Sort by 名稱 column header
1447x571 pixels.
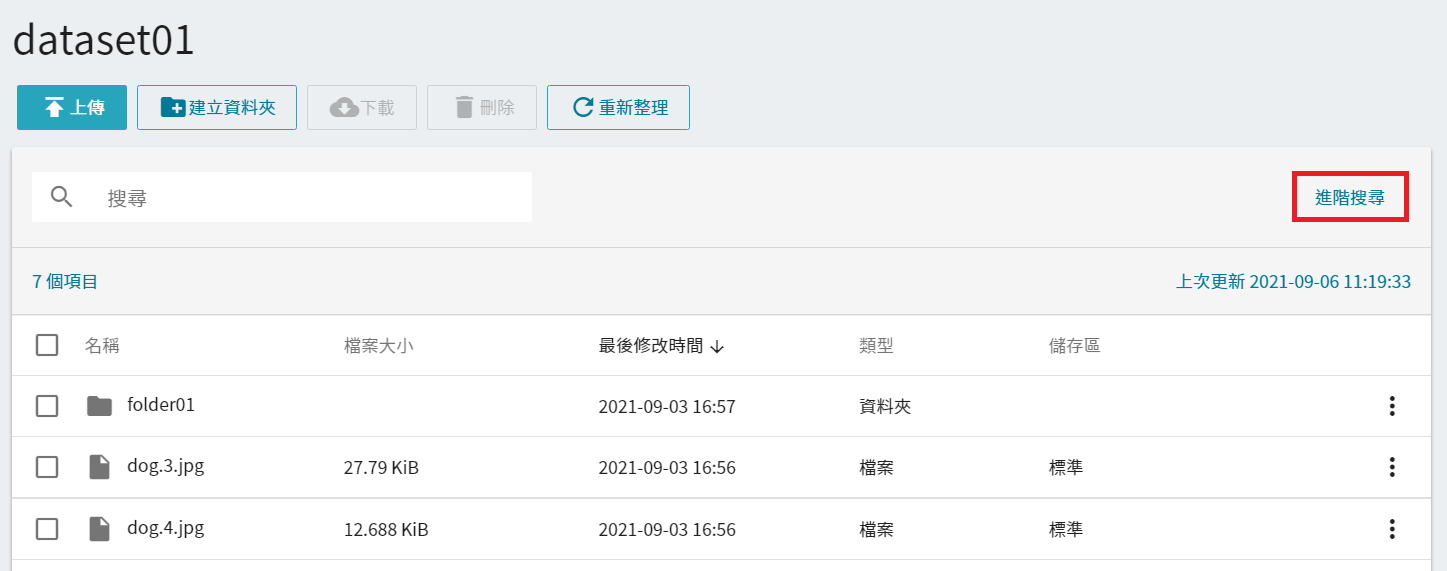click(102, 346)
